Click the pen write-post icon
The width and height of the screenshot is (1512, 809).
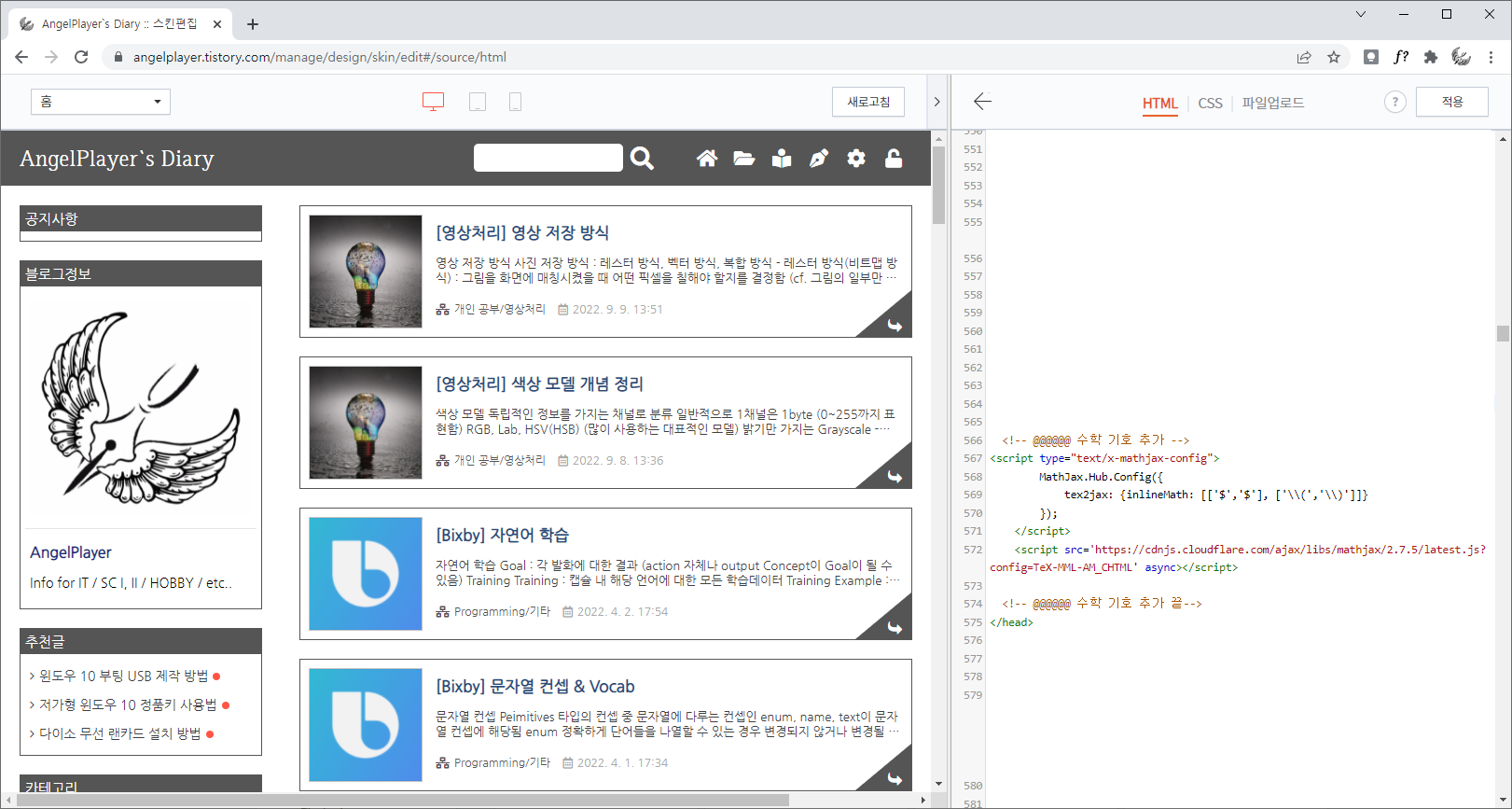[819, 159]
